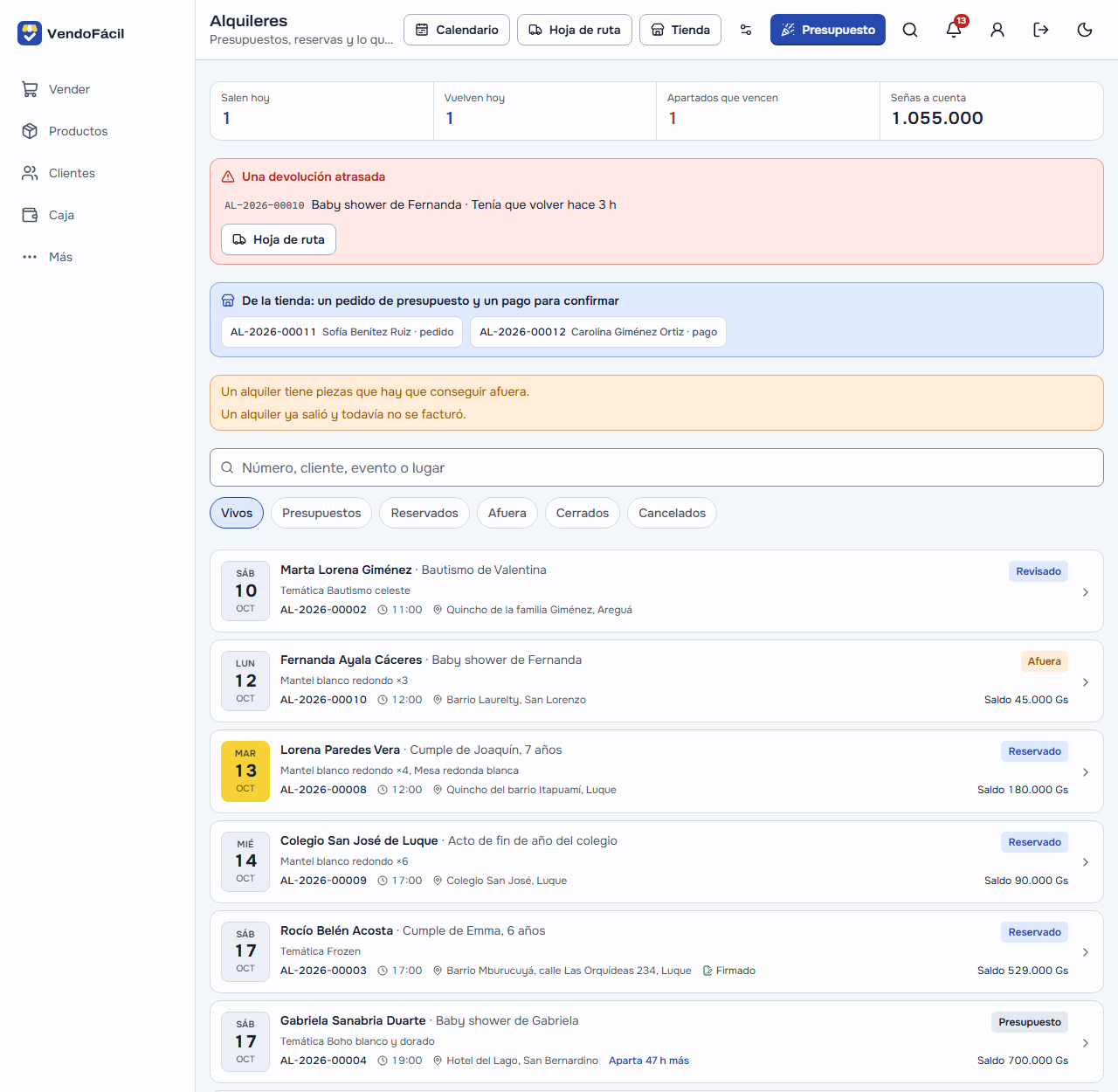Open AL-2026-00012 Carolina Giménez Ortiz pago
Image resolution: width=1118 pixels, height=1092 pixels.
click(598, 332)
